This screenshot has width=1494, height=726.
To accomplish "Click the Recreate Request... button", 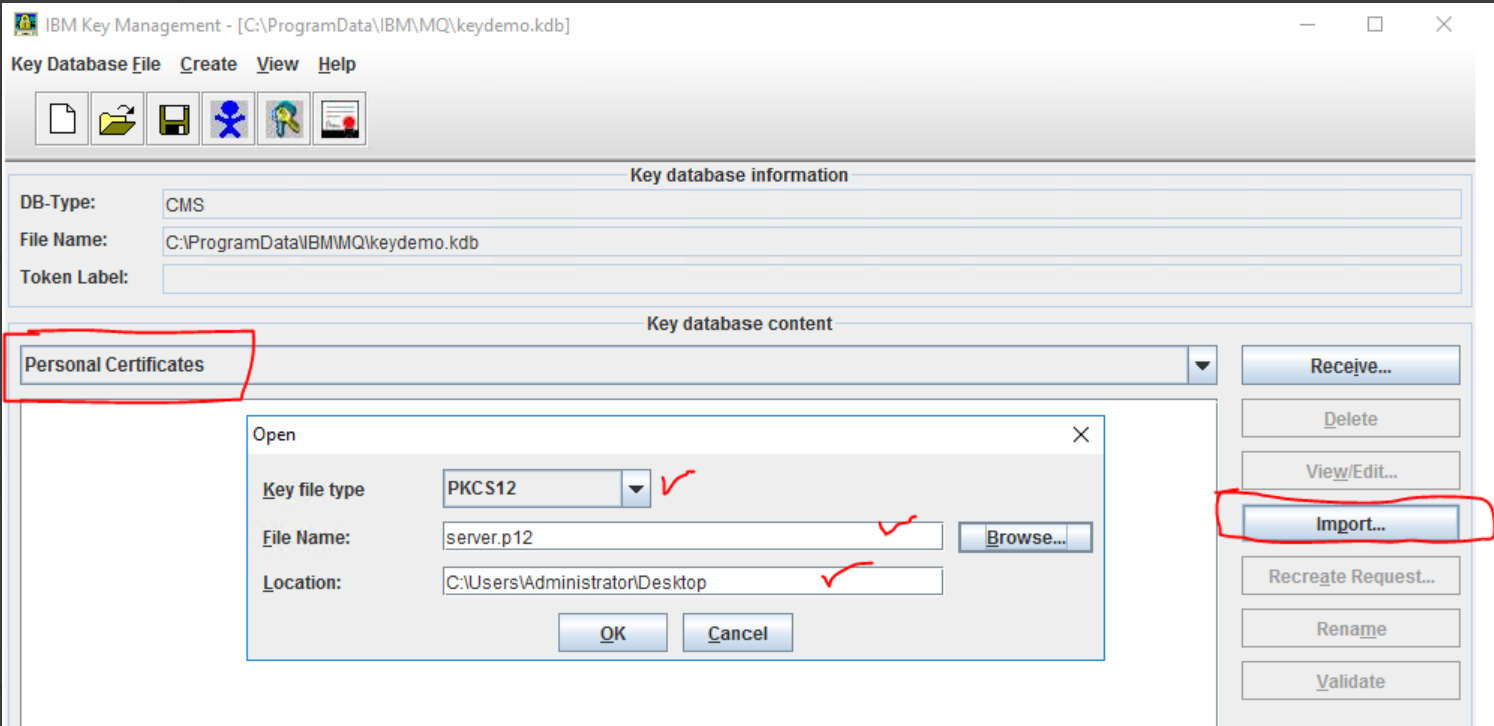I will (1350, 576).
